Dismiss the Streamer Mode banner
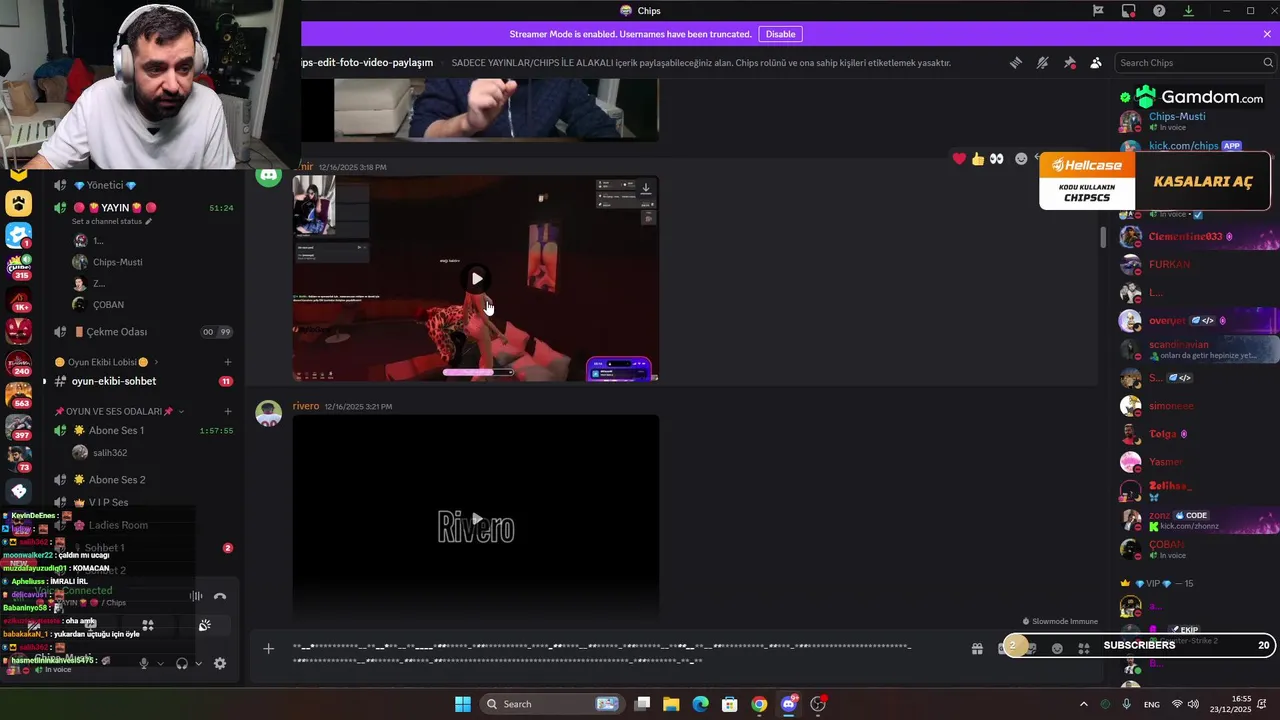Image resolution: width=1280 pixels, height=720 pixels. [1267, 34]
